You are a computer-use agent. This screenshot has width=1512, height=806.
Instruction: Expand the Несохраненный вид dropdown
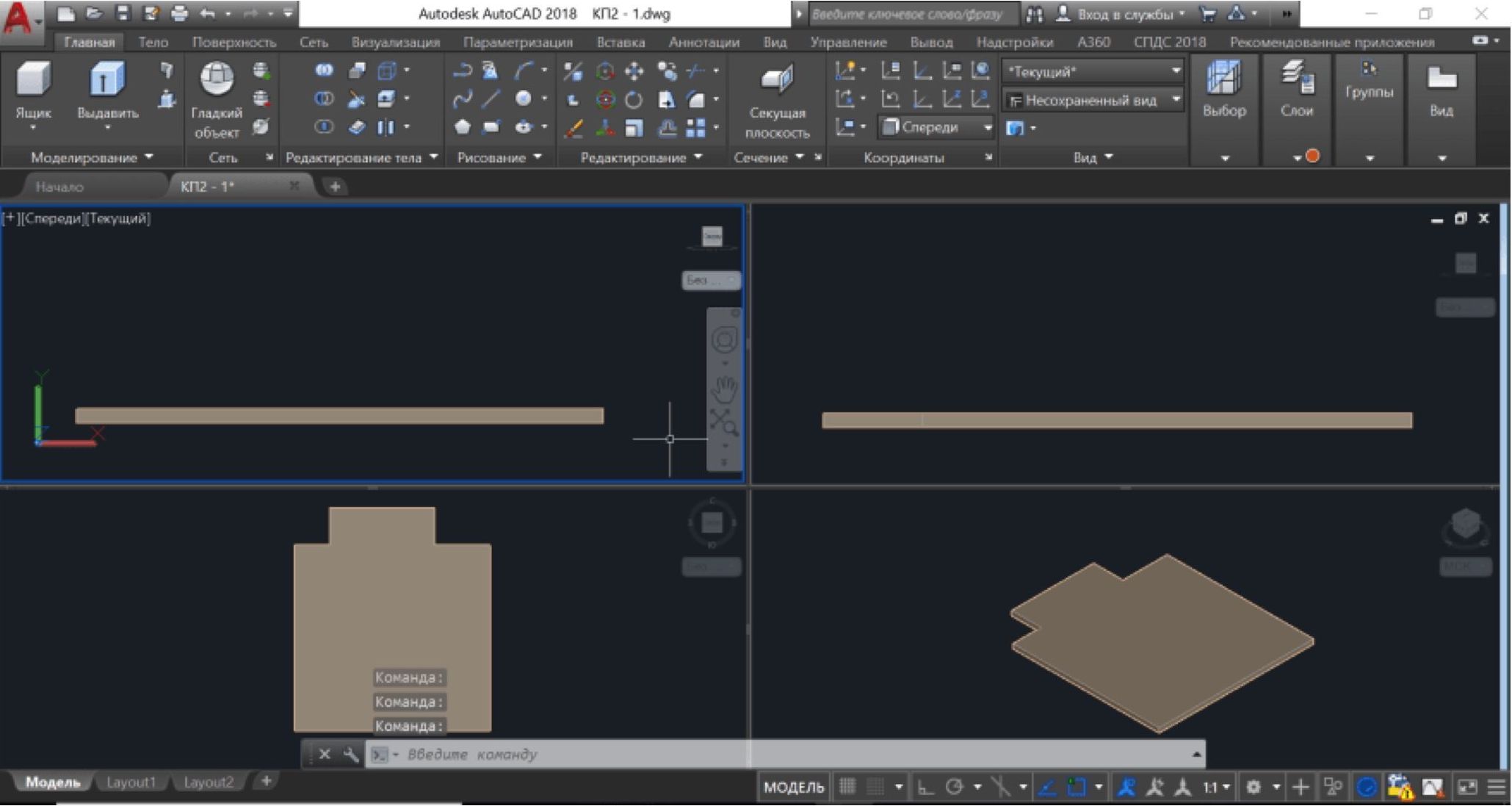coord(1176,100)
